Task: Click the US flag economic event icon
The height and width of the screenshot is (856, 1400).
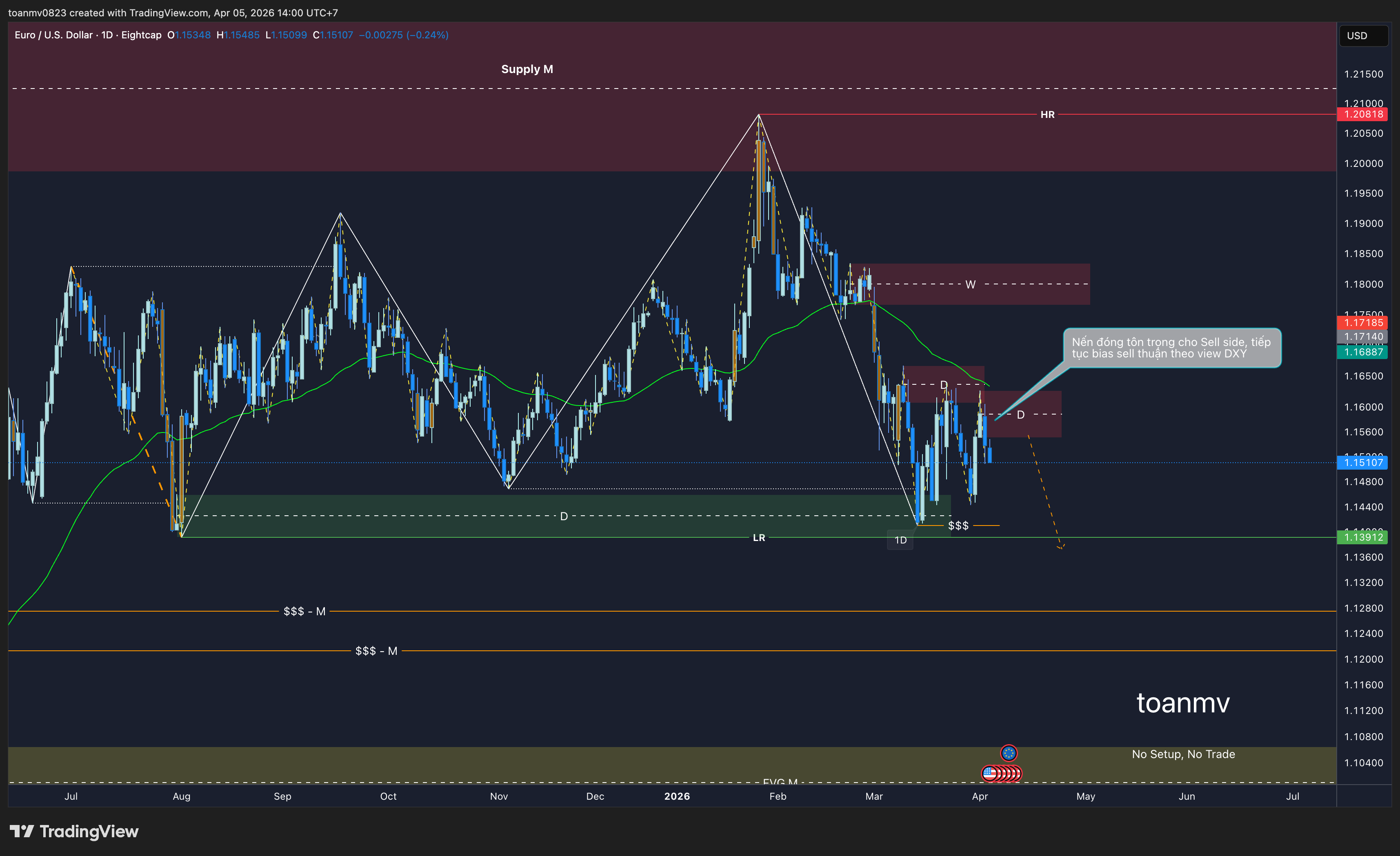Action: [990, 773]
